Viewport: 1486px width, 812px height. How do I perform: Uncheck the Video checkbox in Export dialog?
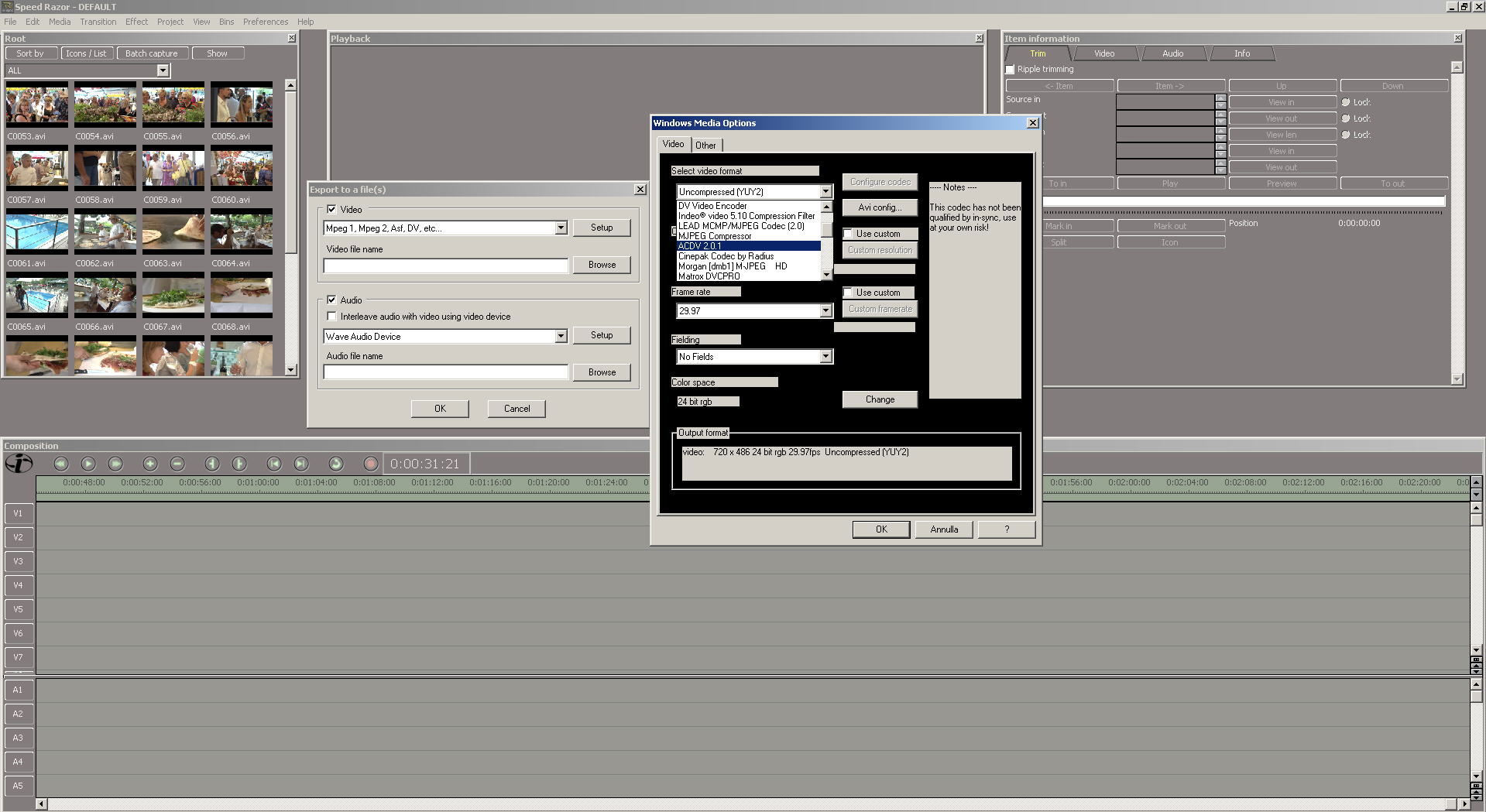[331, 210]
